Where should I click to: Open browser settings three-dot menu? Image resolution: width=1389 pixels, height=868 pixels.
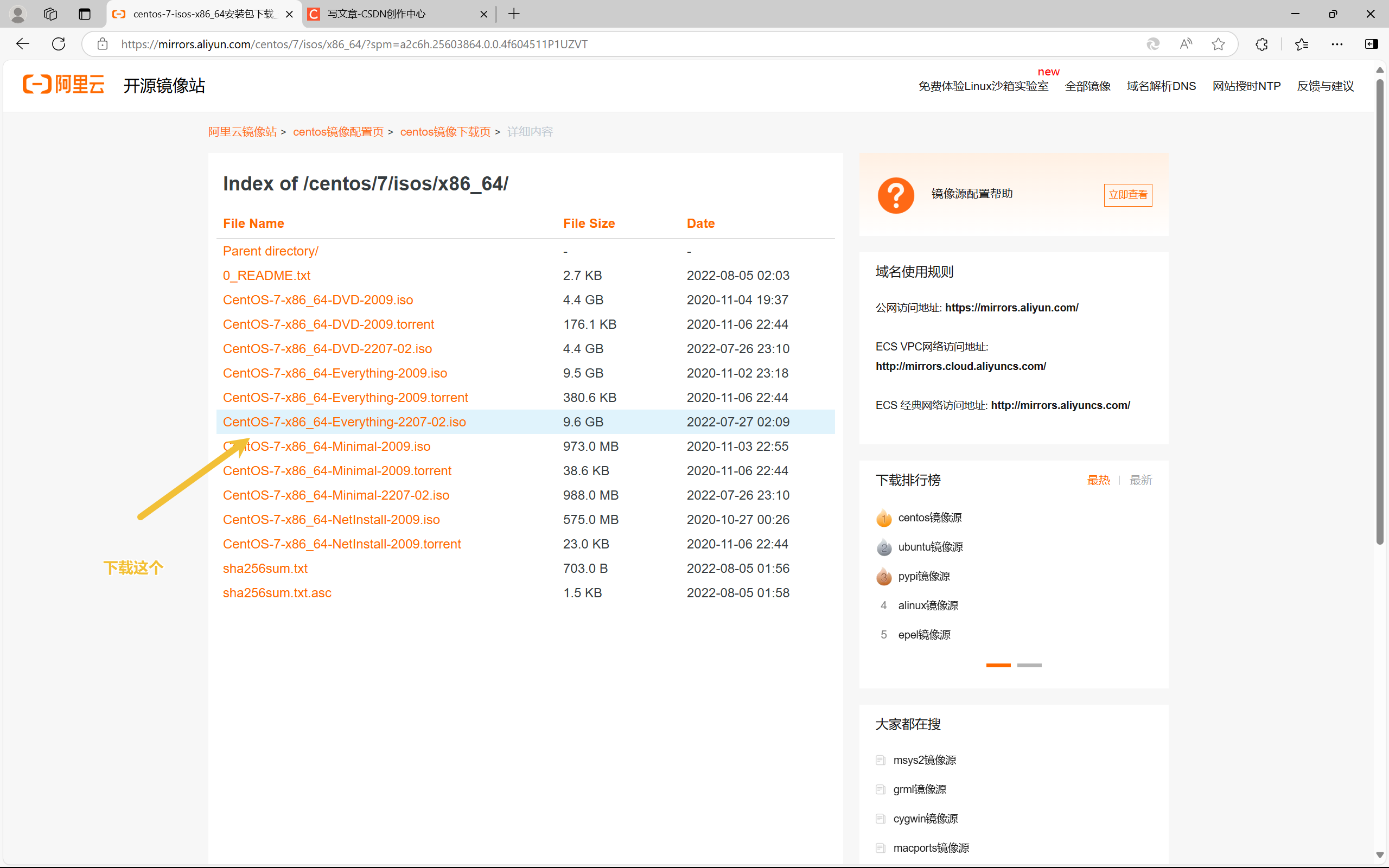tap(1337, 44)
